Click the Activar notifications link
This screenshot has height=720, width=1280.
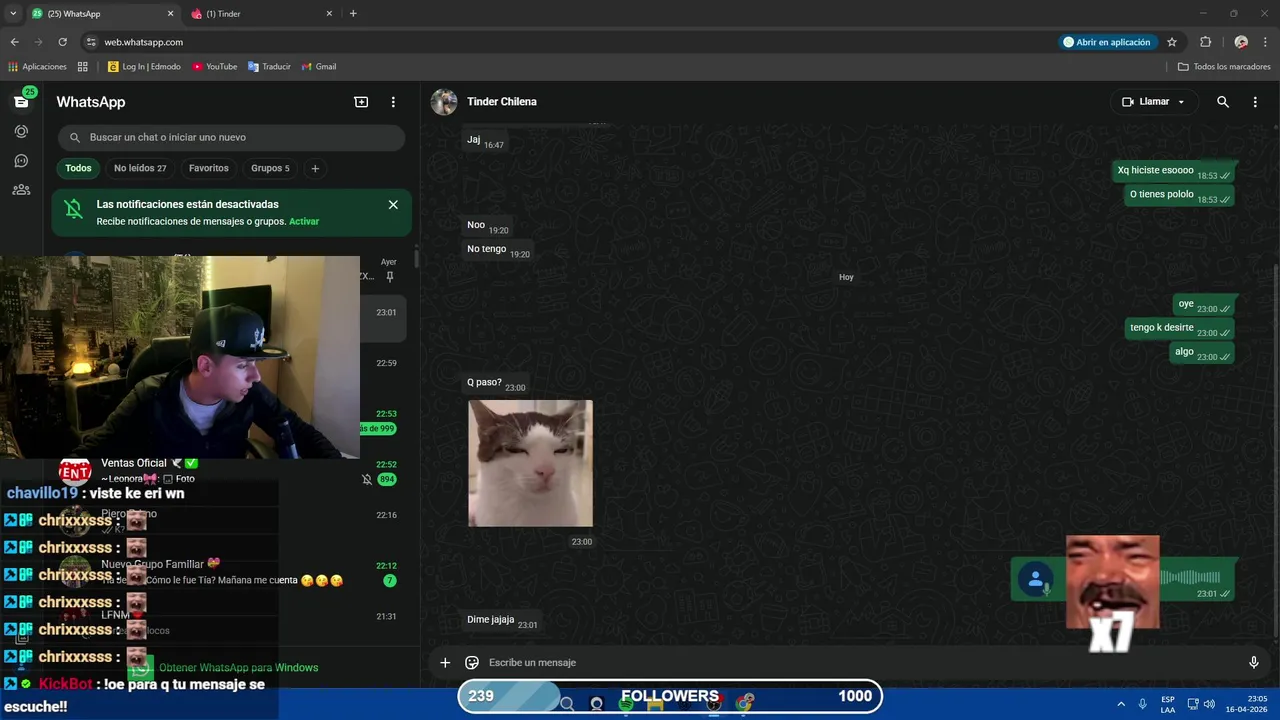click(304, 221)
